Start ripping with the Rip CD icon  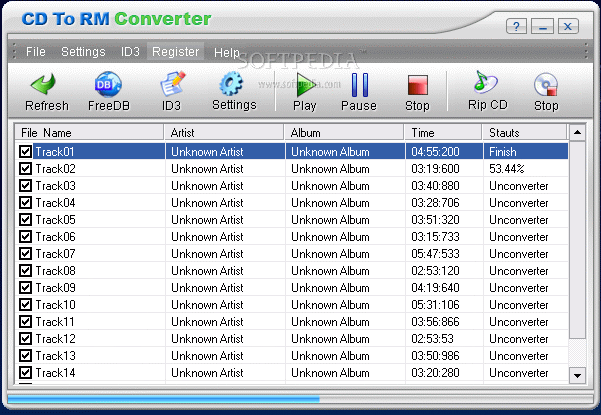pos(485,82)
